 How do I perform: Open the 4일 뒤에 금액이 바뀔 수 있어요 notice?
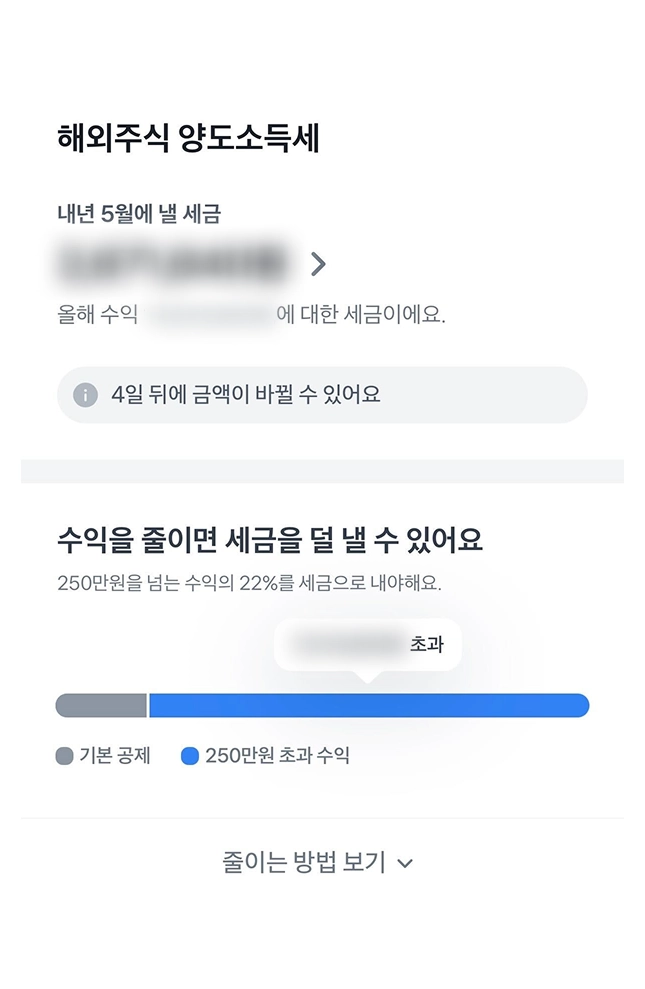click(x=322, y=395)
